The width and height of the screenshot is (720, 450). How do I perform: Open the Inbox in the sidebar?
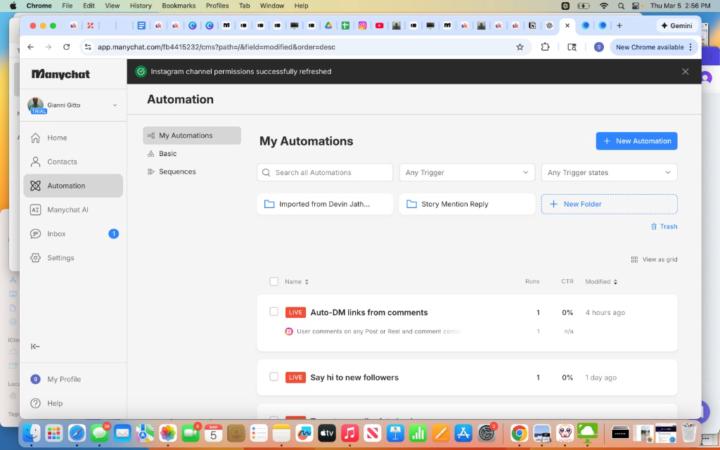(59, 233)
